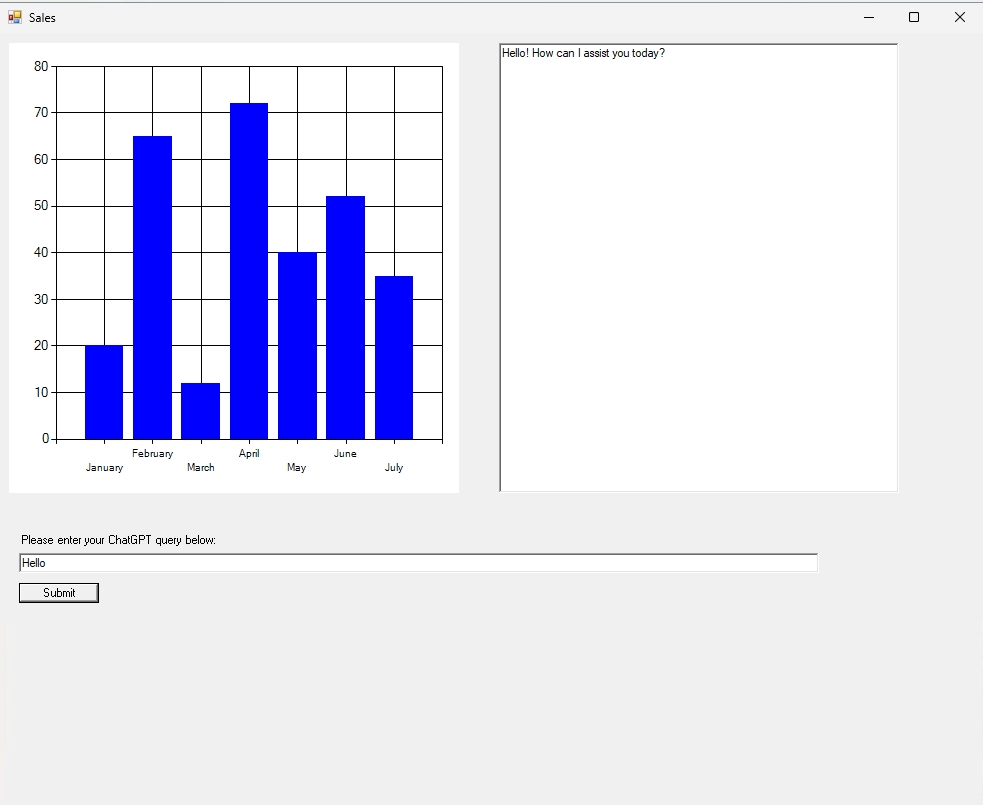
Task: Click the Sales window title bar
Action: click(x=400, y=17)
